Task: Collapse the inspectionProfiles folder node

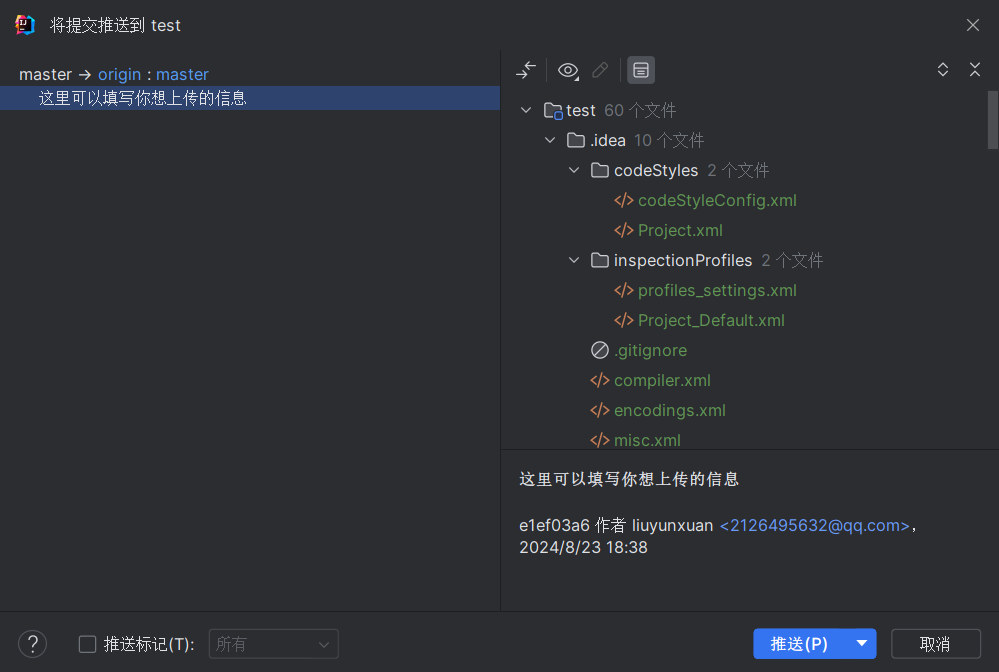Action: tap(574, 260)
